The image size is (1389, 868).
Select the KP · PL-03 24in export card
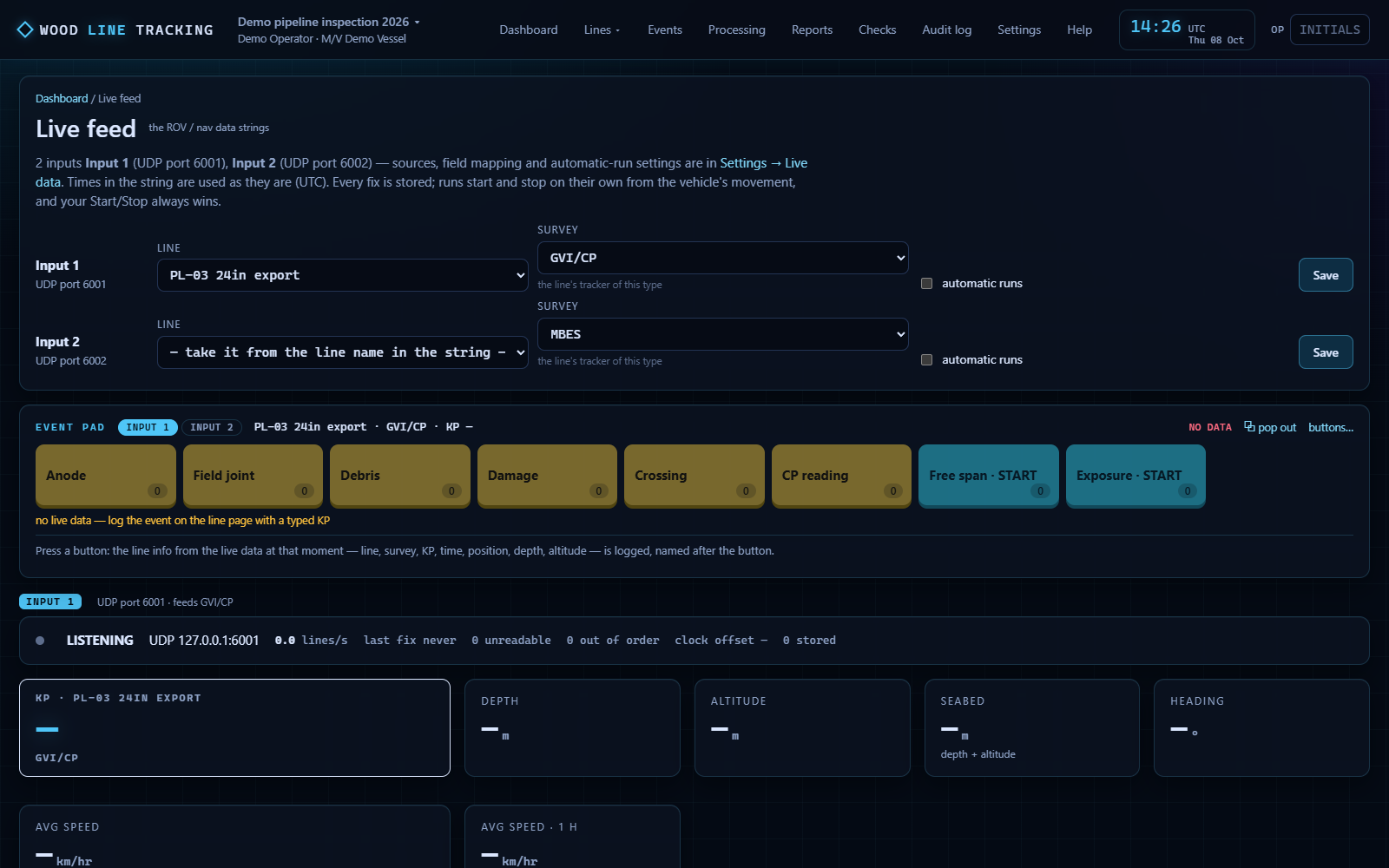coord(234,727)
